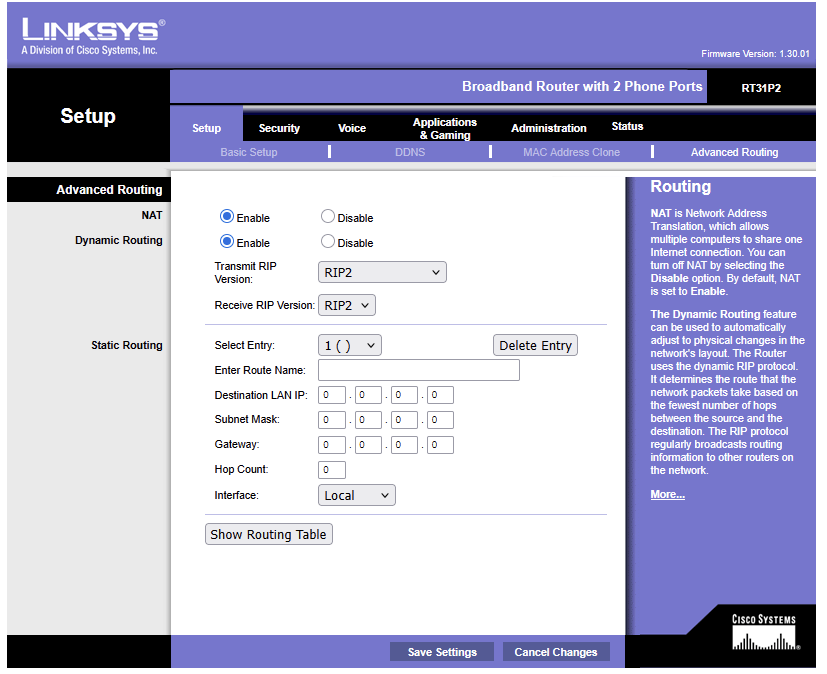
Task: Switch to the Setup main tab
Action: coord(206,128)
